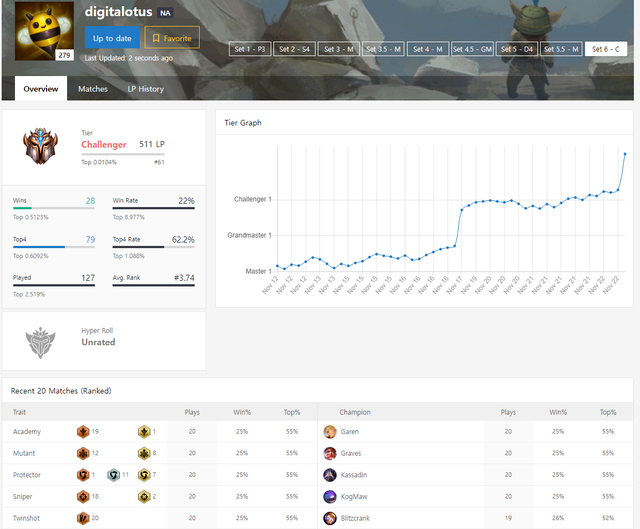640x529 pixels.
Task: Click the Twinshot trait row name
Action: tap(27, 518)
